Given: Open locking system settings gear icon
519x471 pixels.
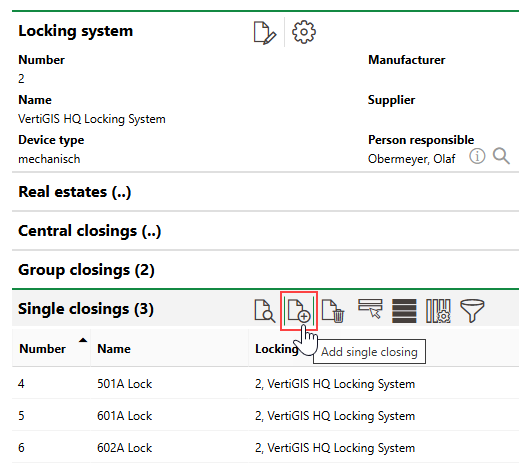Looking at the screenshot, I should tap(304, 32).
